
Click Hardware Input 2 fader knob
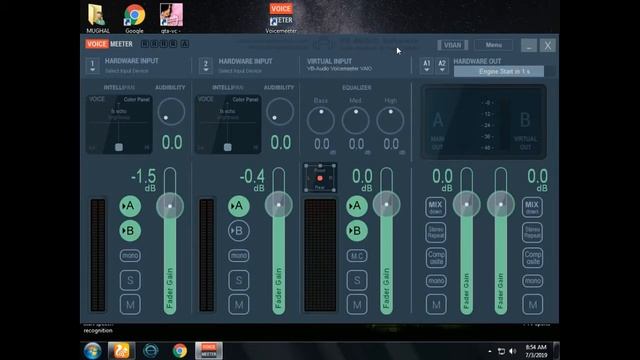[x=278, y=205]
